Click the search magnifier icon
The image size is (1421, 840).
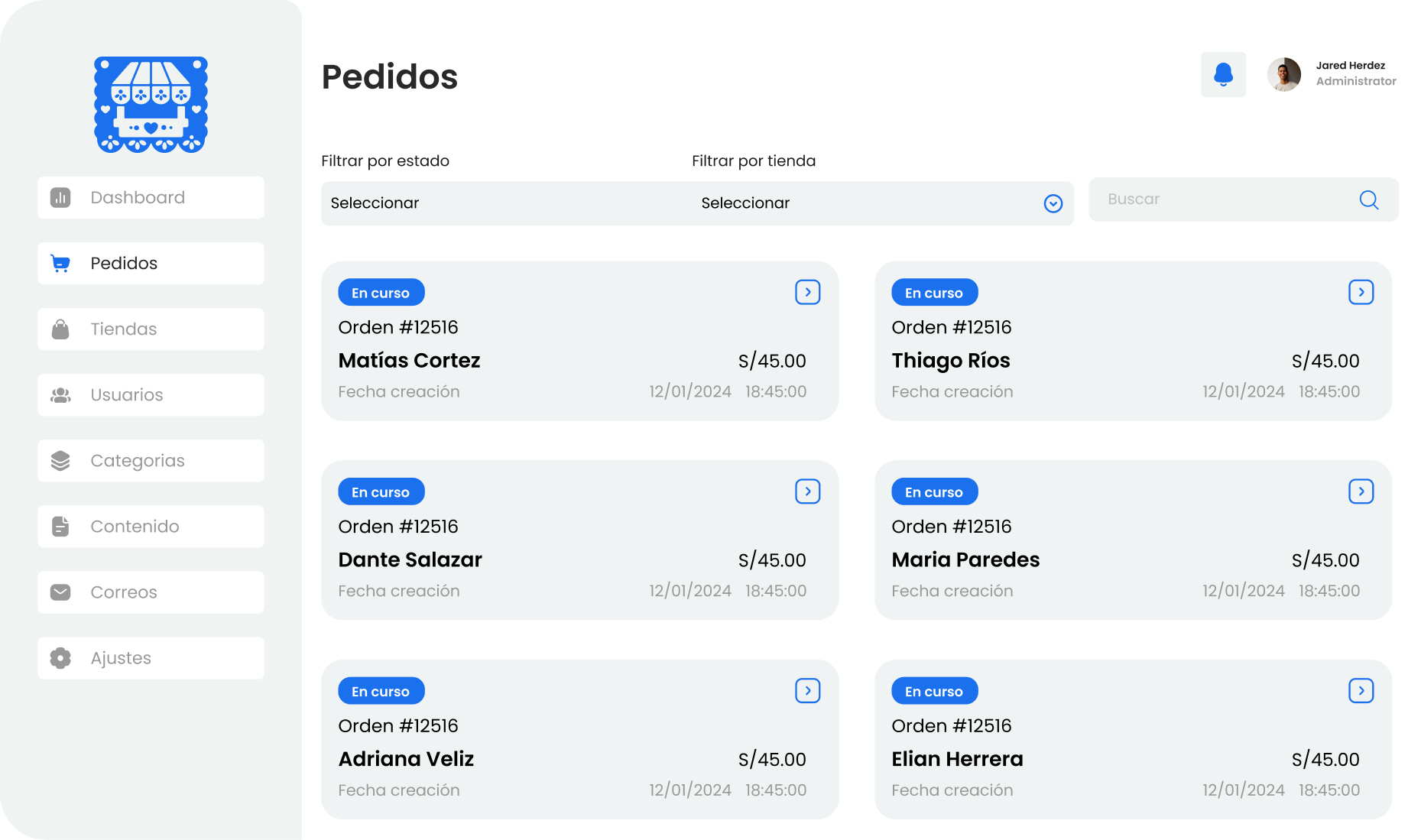[1368, 199]
